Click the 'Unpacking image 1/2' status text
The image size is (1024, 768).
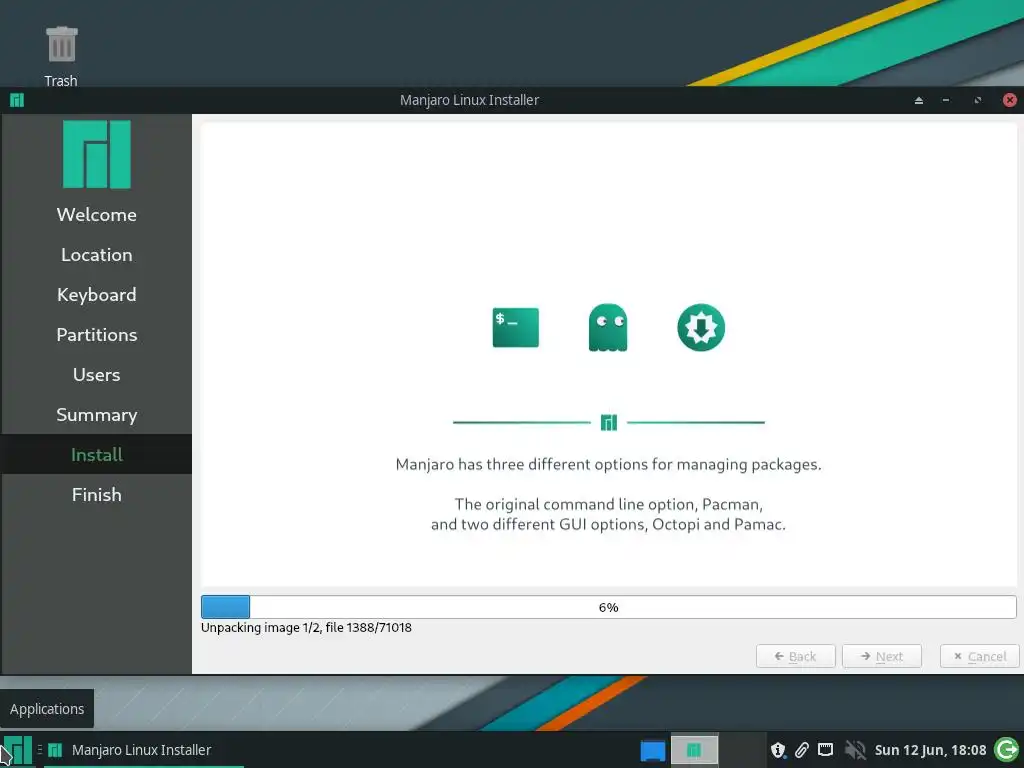coord(306,628)
